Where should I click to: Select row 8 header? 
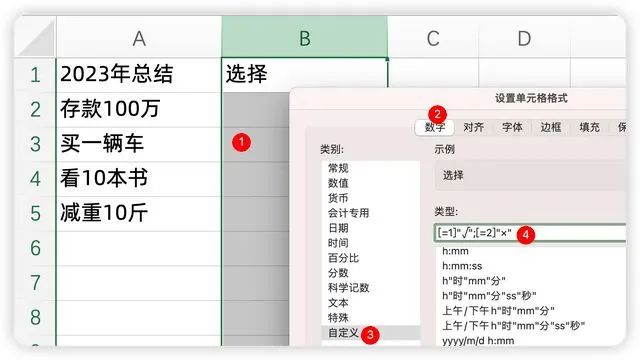pos(36,318)
